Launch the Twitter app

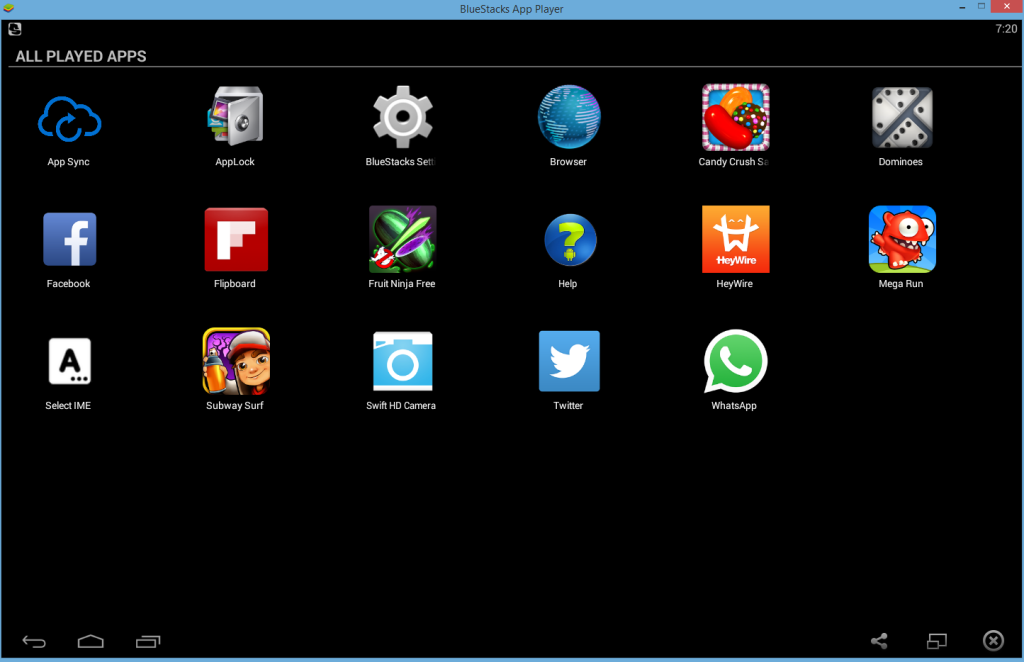point(569,361)
